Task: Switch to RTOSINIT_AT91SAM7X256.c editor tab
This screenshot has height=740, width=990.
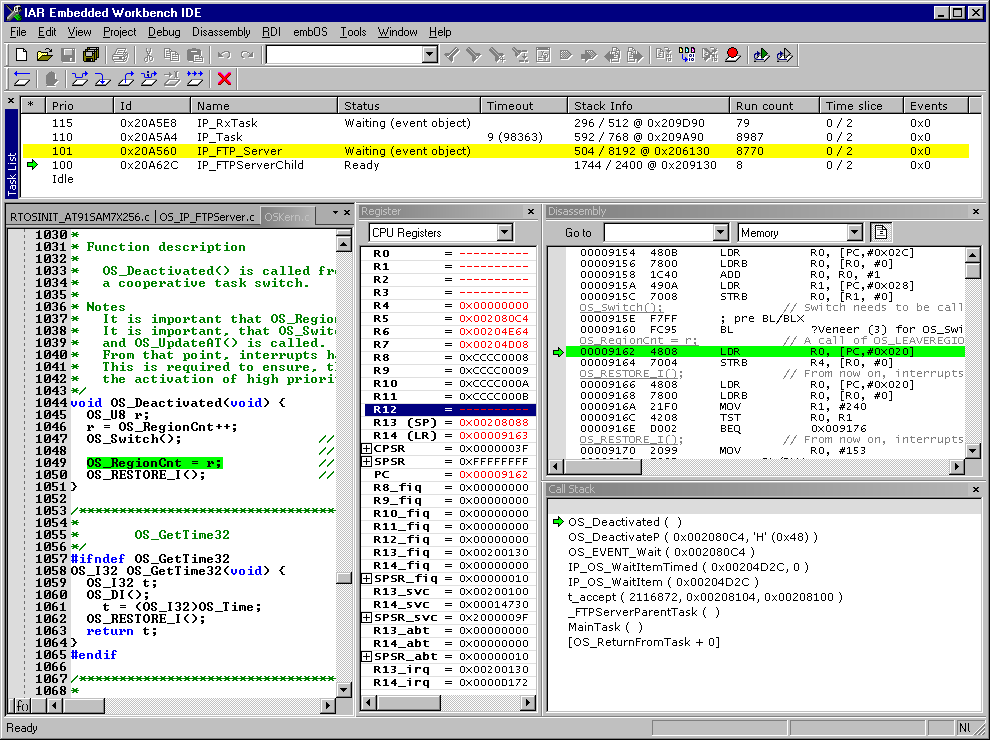Action: [80, 217]
